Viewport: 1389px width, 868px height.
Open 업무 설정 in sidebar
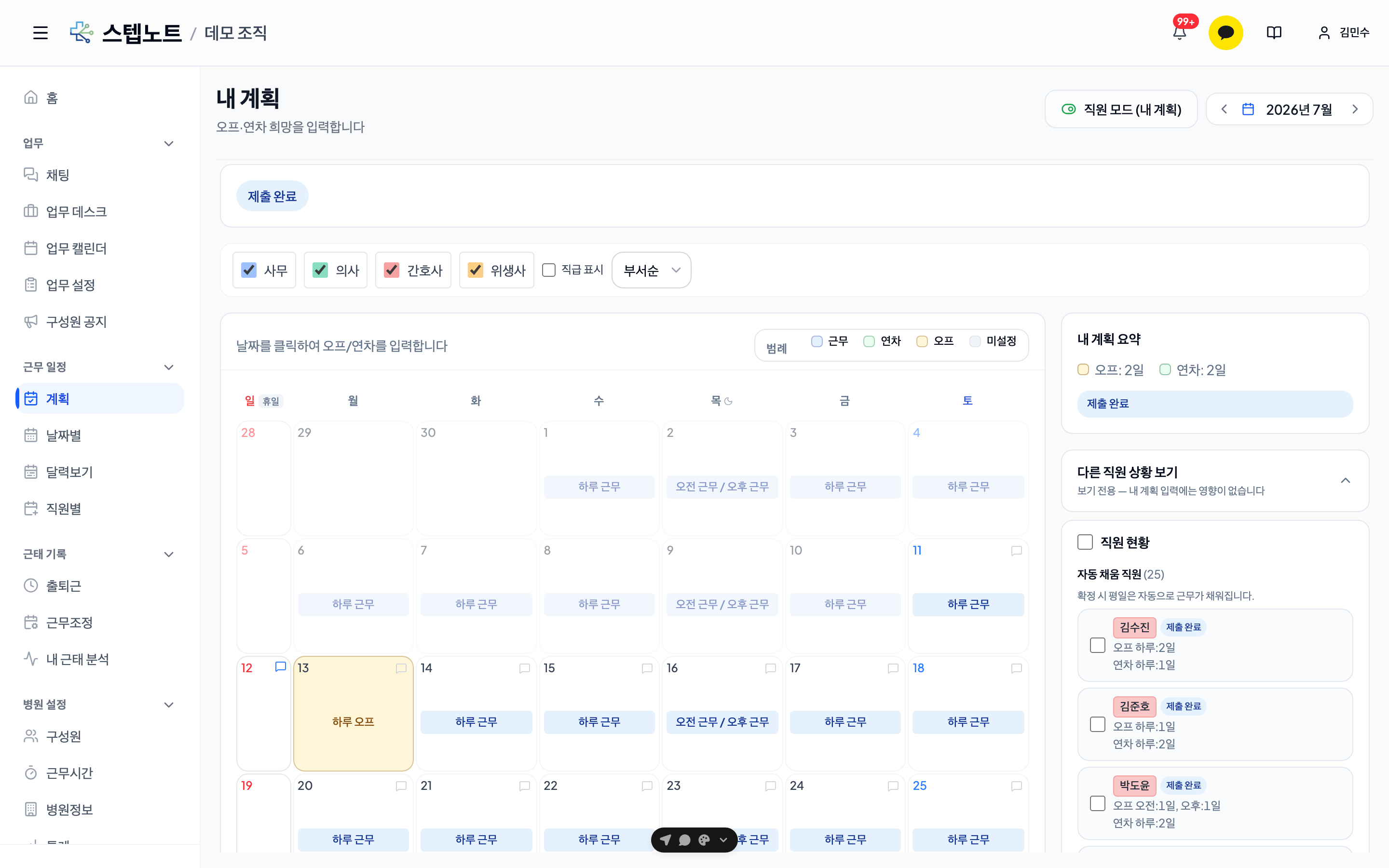tap(100, 285)
